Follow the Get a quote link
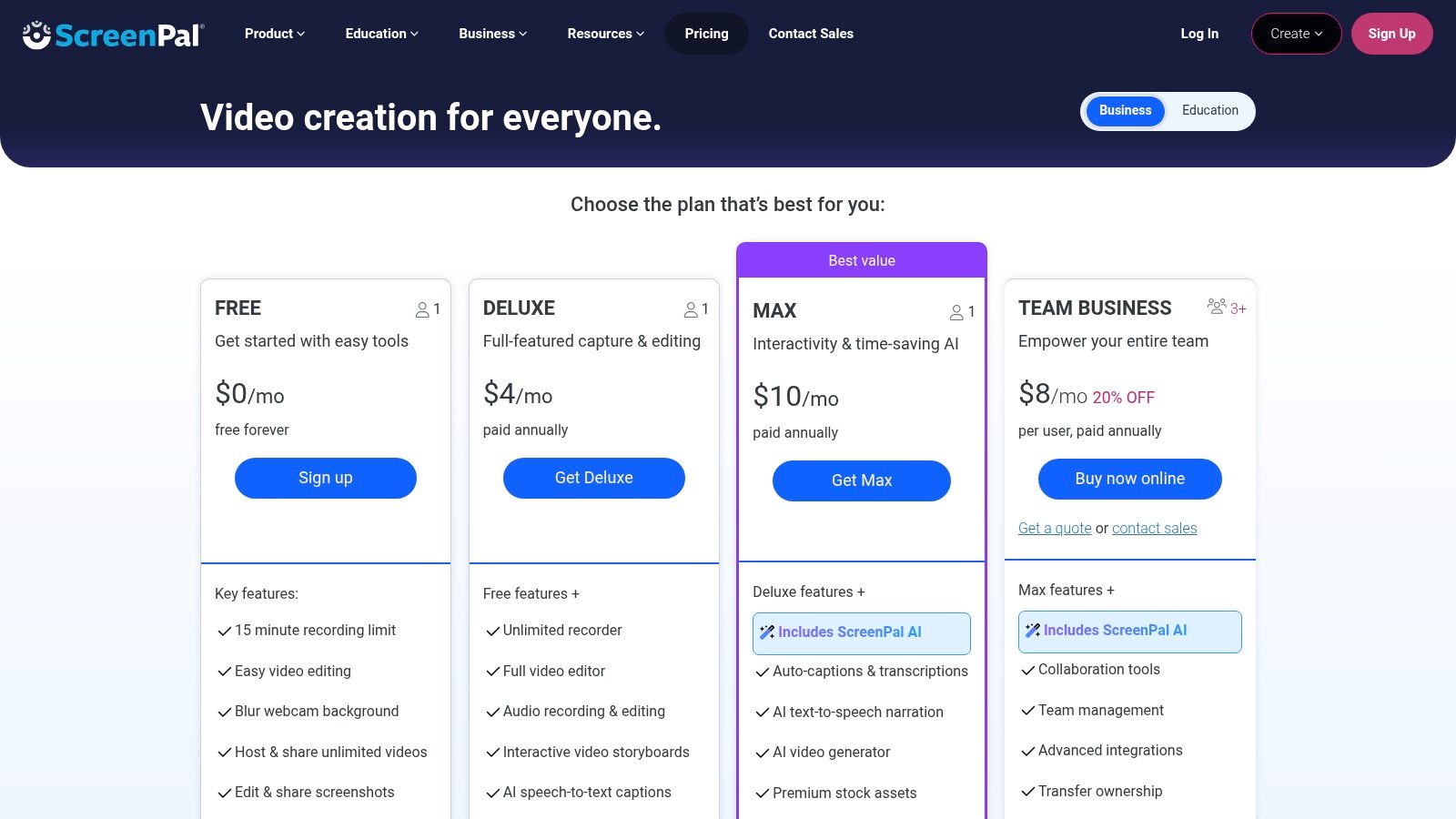 click(1055, 529)
